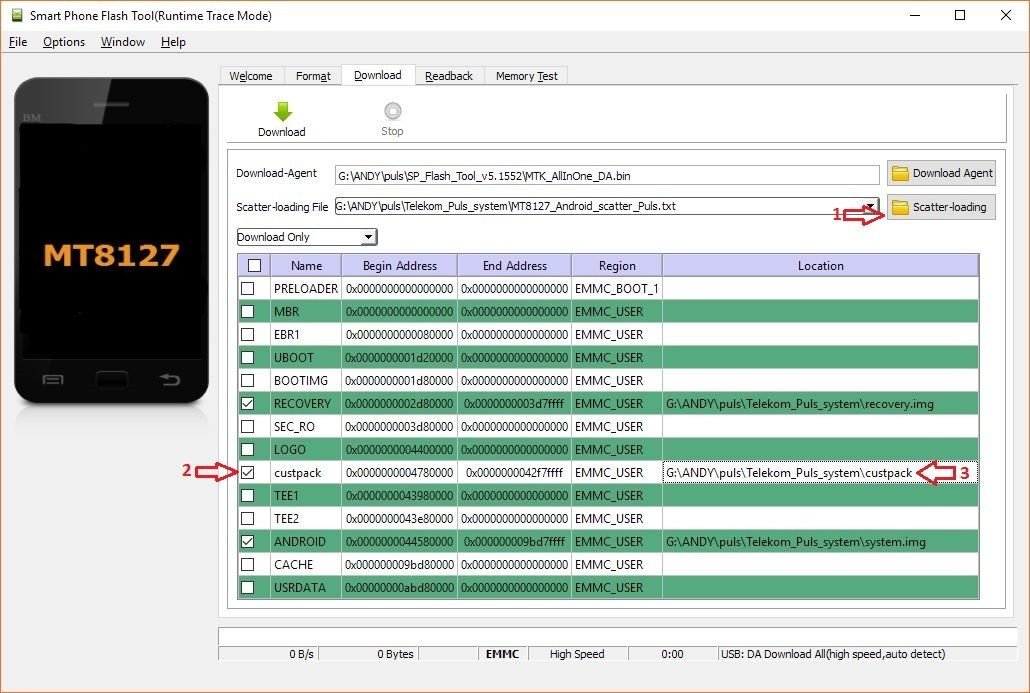Click the phone menu key icon
The image size is (1030, 693).
53,380
